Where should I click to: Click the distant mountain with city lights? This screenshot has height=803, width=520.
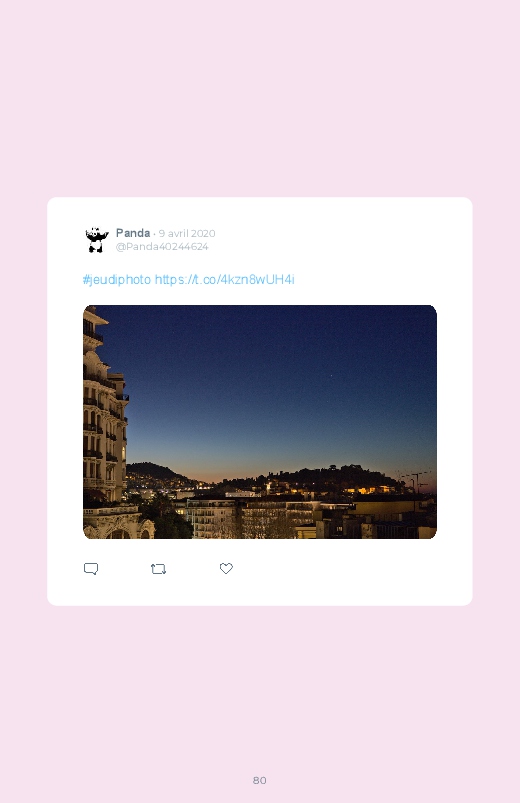click(x=154, y=474)
